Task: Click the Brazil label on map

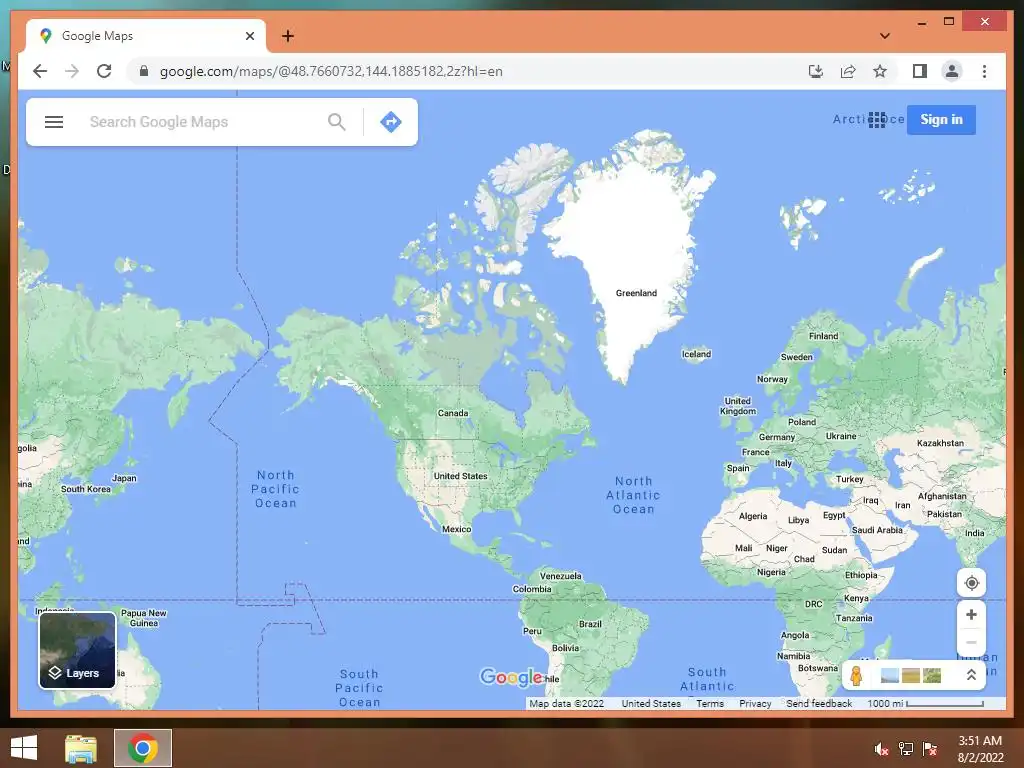Action: pos(590,624)
